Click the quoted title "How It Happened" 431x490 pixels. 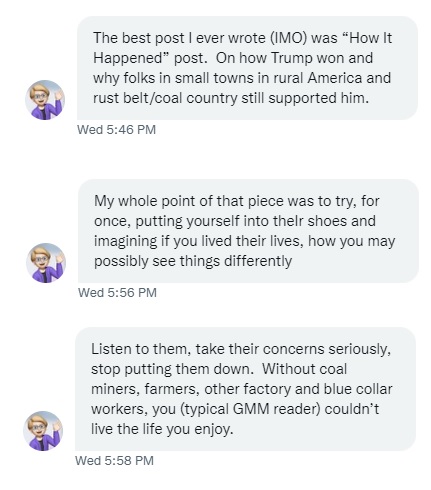tap(243, 48)
